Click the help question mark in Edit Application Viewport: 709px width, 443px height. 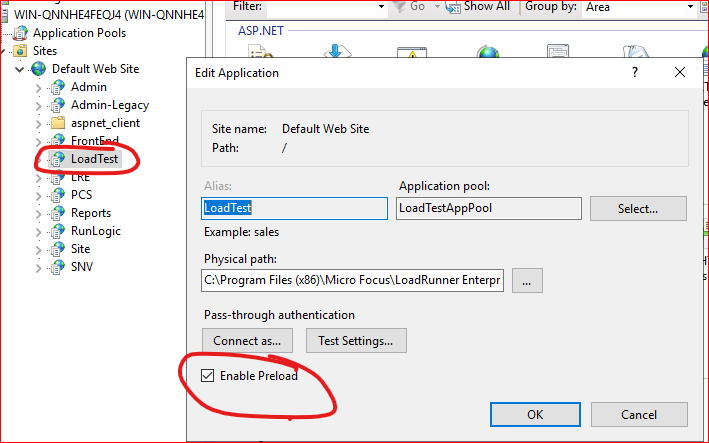coord(635,72)
